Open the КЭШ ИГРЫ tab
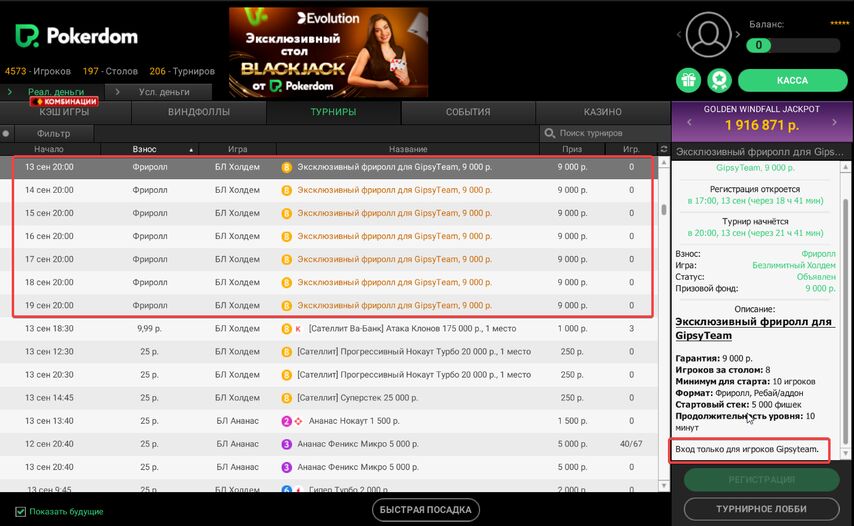Viewport: 854px width, 526px height. [64, 112]
